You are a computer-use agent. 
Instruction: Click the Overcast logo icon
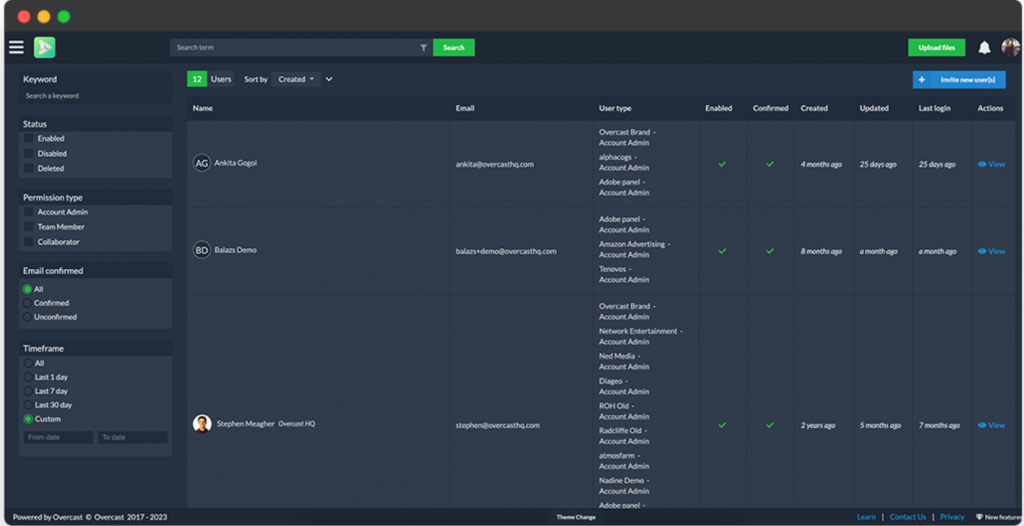pos(44,47)
